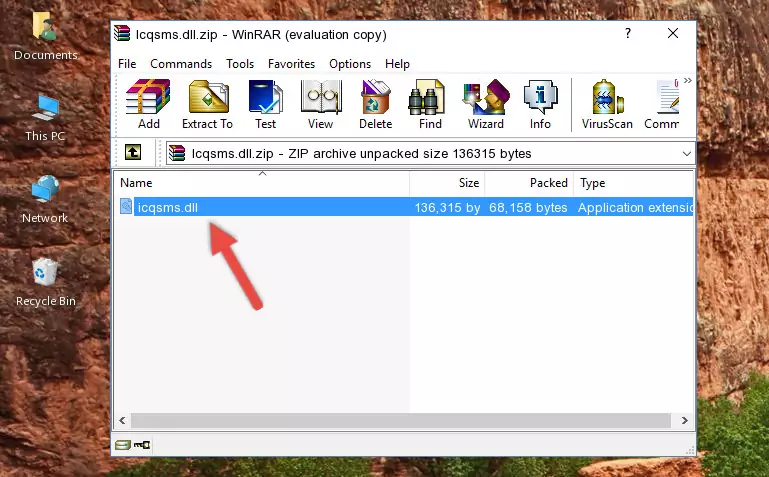Select the Recycle Bin desktop icon
Viewport: 769px width, 477px height.
[46, 282]
